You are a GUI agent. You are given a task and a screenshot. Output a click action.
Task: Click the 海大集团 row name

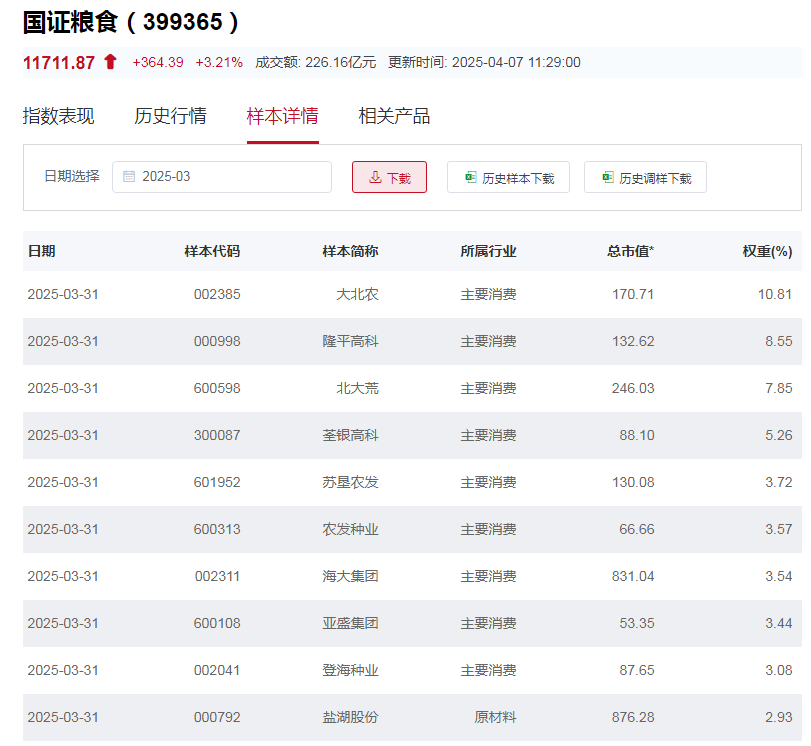pos(350,577)
